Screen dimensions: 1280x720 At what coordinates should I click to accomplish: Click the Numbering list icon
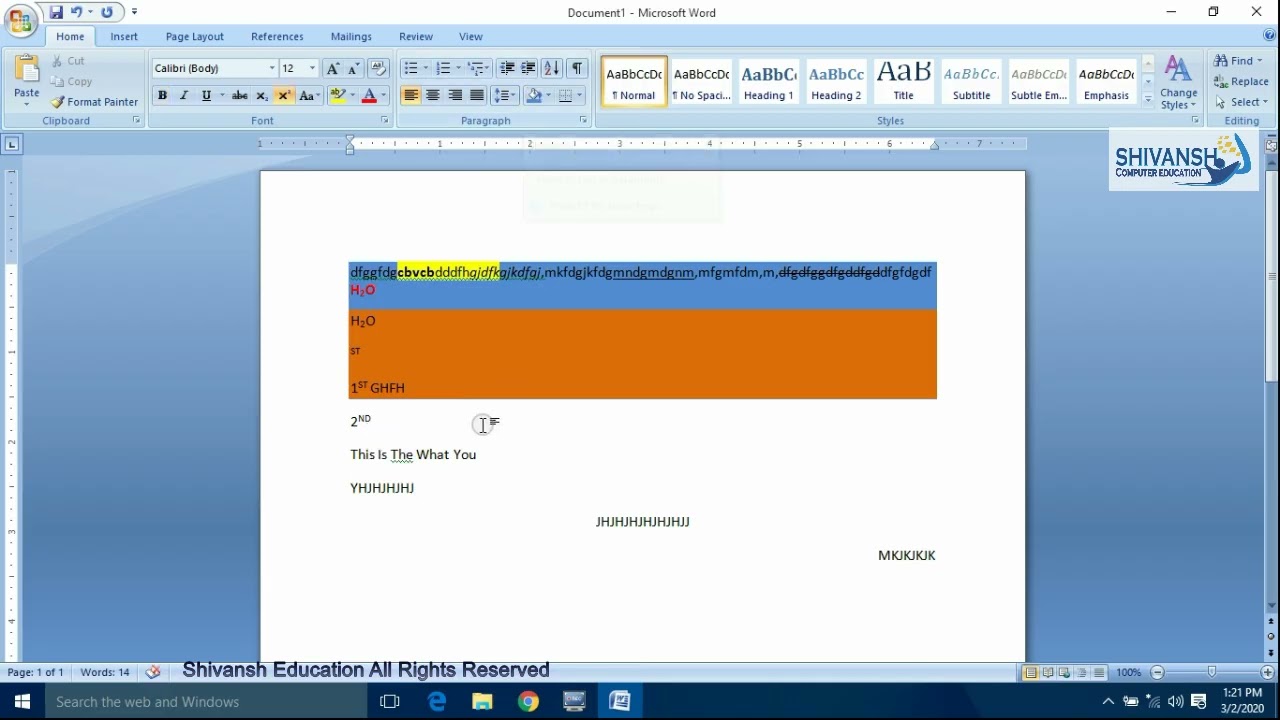443,68
